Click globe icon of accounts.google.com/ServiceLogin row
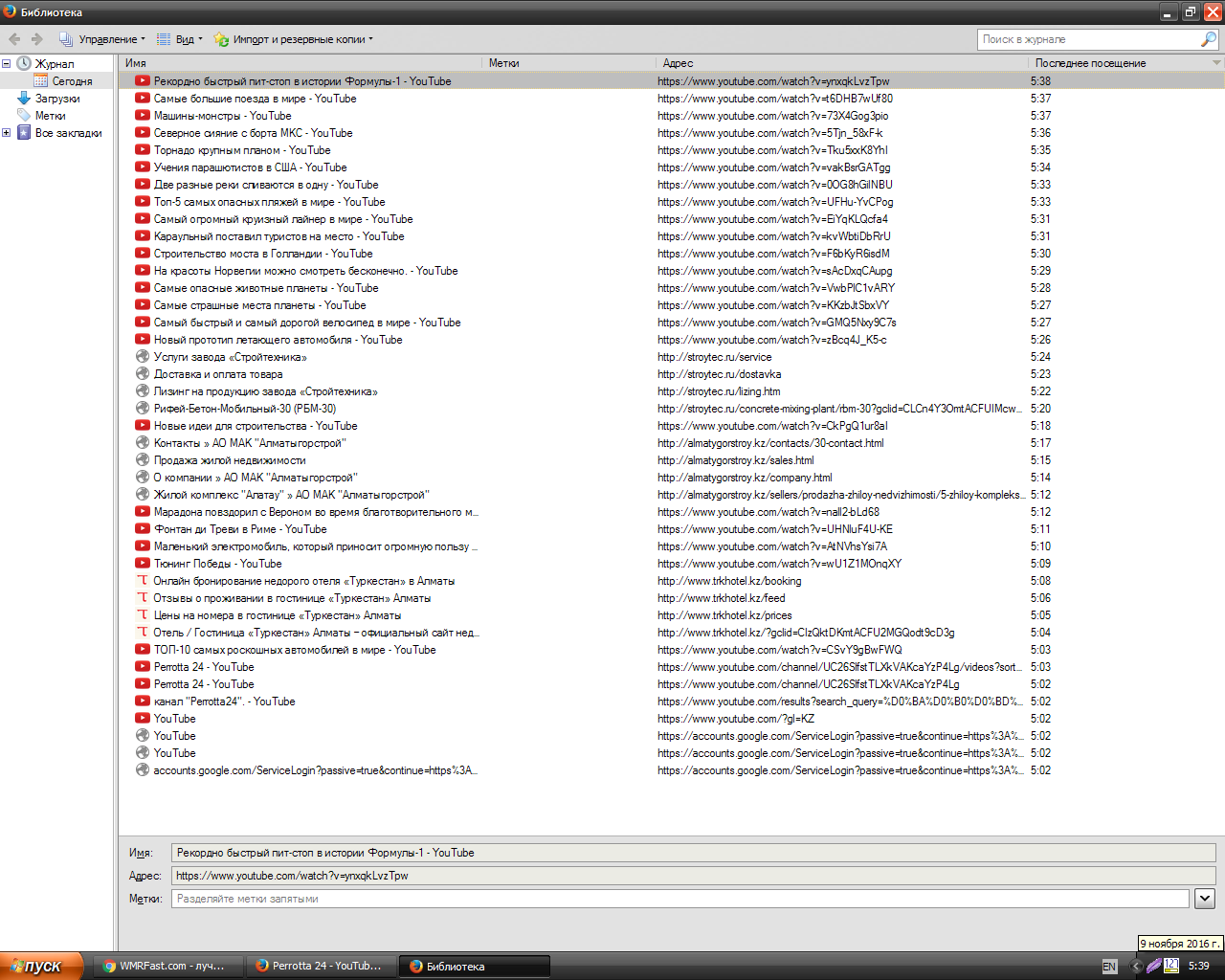Viewport: 1225px width, 980px height. coord(143,770)
